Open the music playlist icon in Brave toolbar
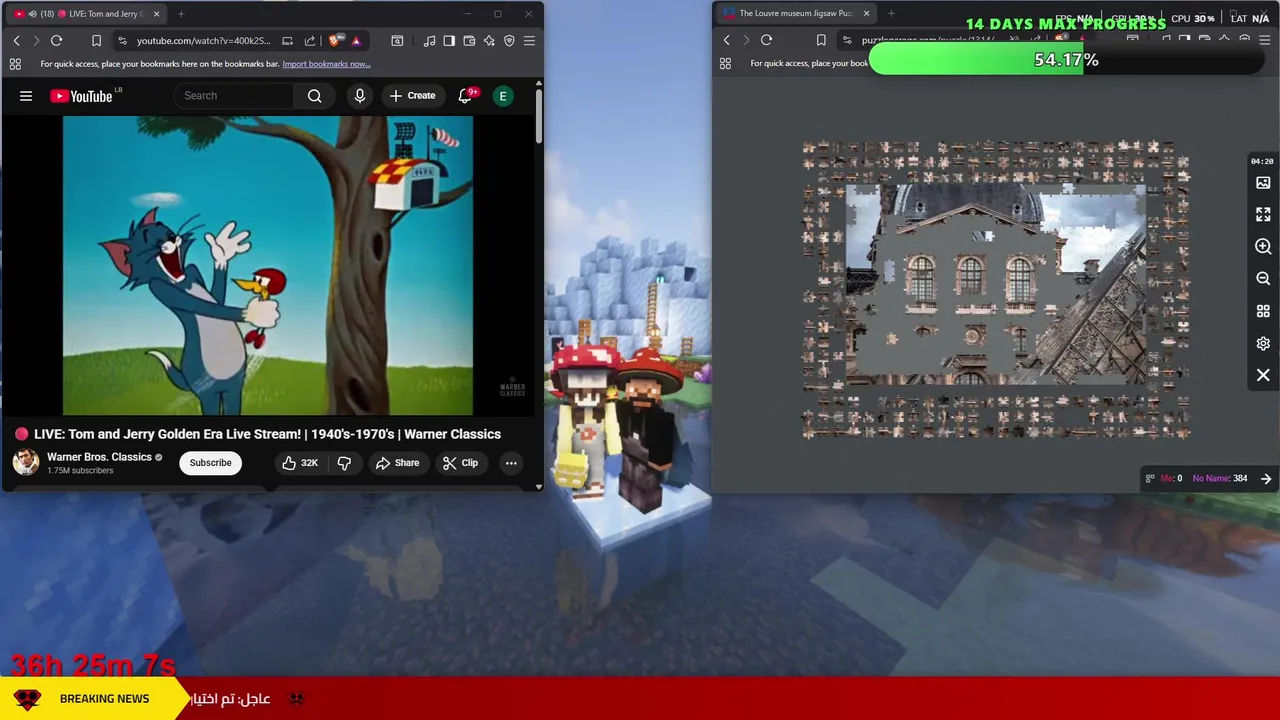This screenshot has width=1280, height=720. pos(429,41)
